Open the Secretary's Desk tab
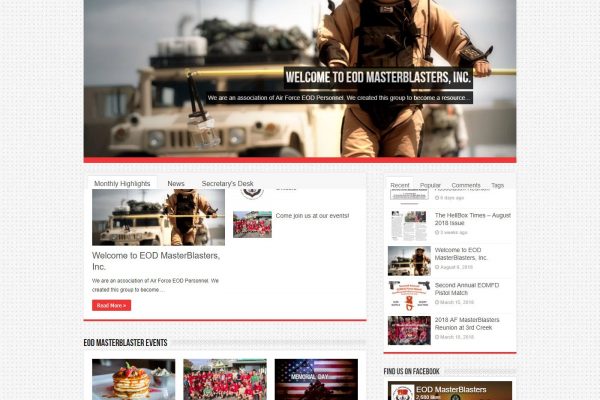600x400 pixels. 227,183
